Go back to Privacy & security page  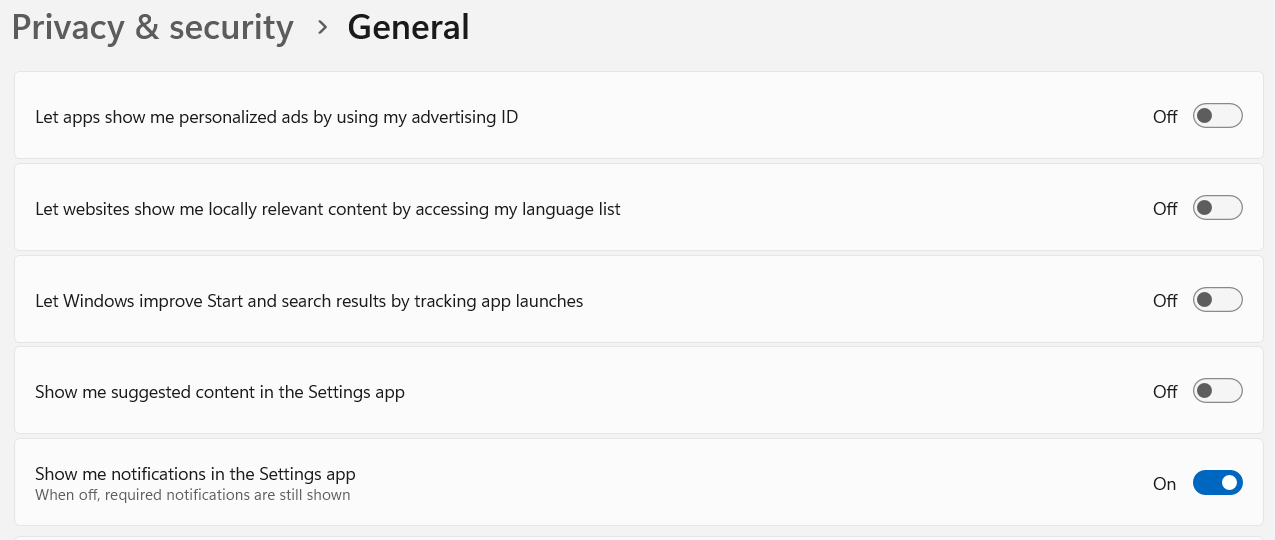pyautogui.click(x=152, y=28)
